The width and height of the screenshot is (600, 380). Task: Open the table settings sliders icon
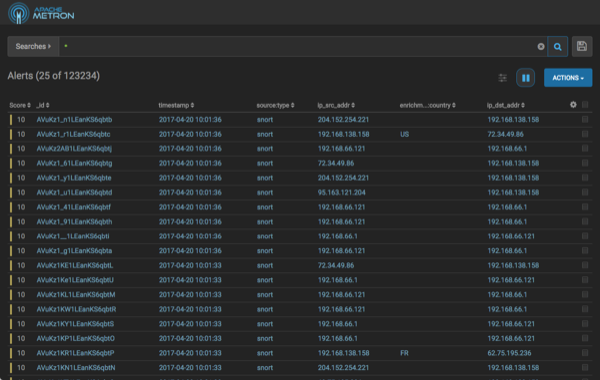[x=502, y=78]
